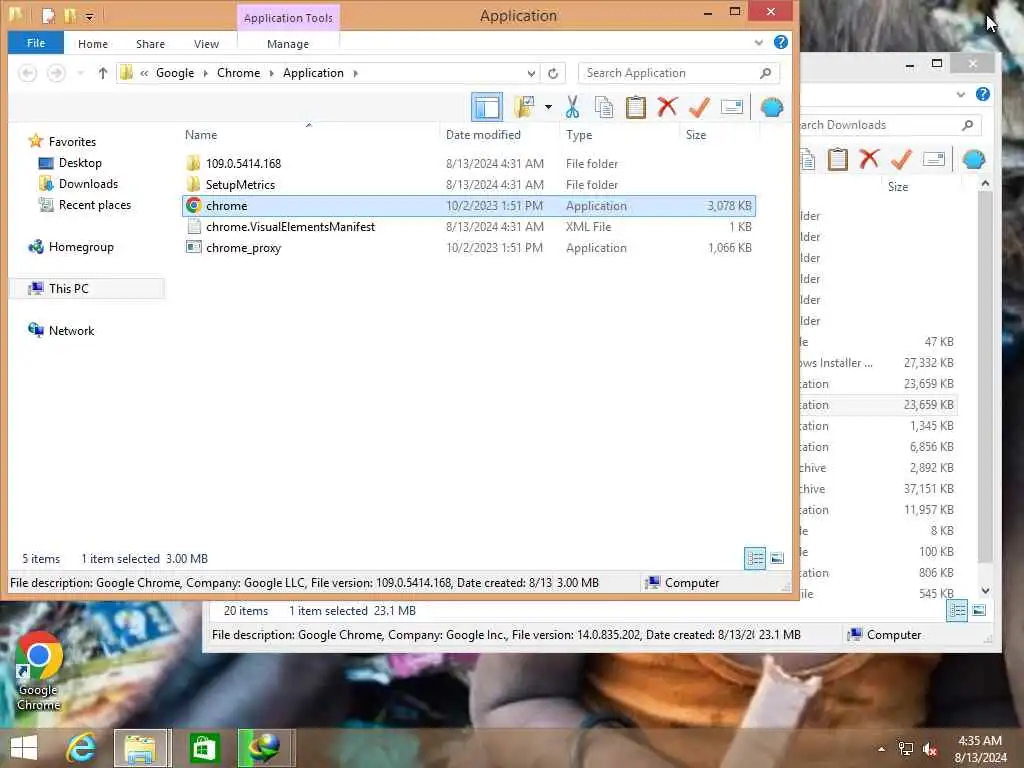Click Properties checkmark in Downloads window

(901, 159)
